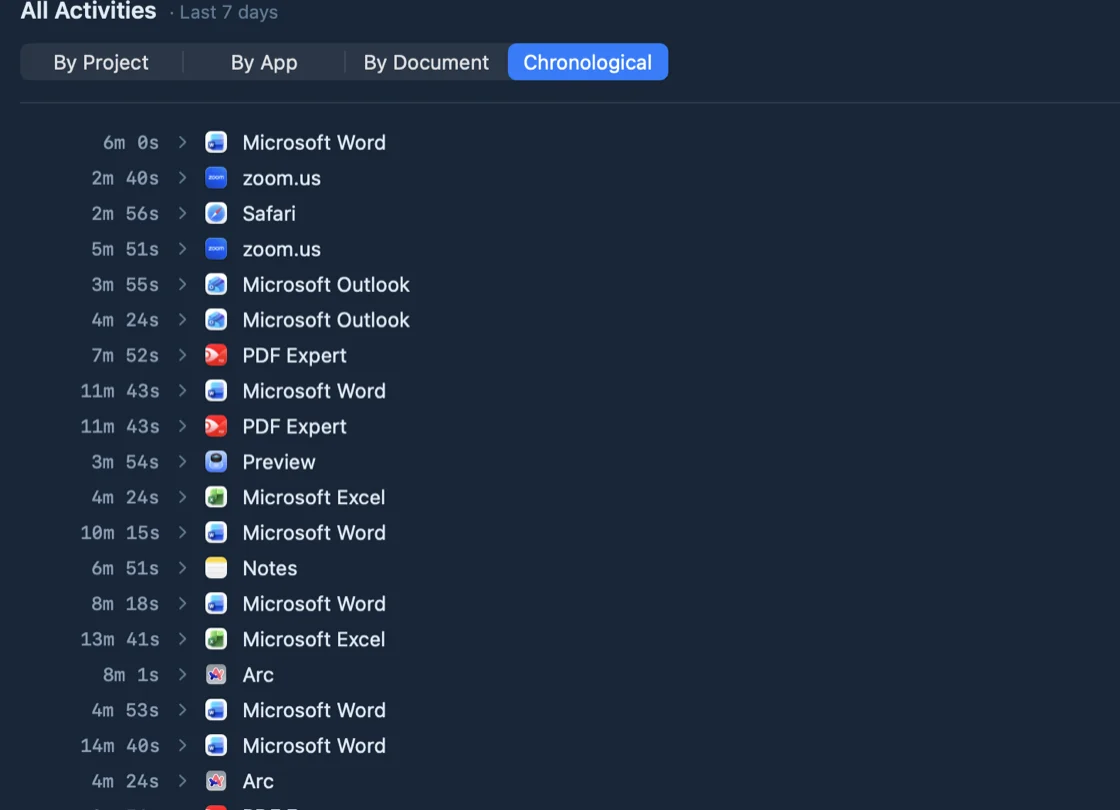The width and height of the screenshot is (1120, 810).
Task: Expand the 8m 1s Arc entry chevron
Action: click(182, 674)
